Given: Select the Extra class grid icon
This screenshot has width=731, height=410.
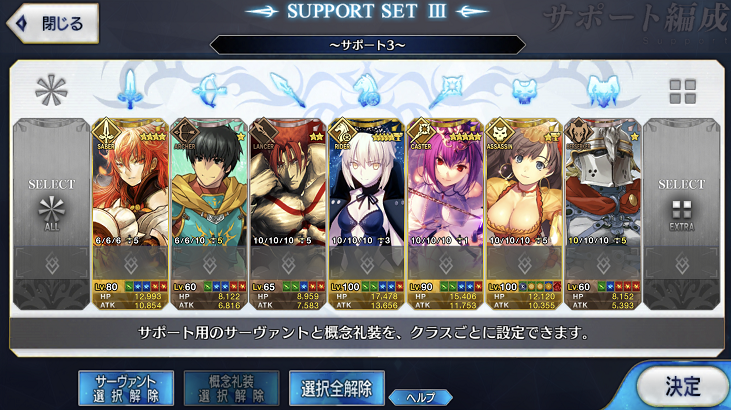Looking at the screenshot, I should (683, 91).
